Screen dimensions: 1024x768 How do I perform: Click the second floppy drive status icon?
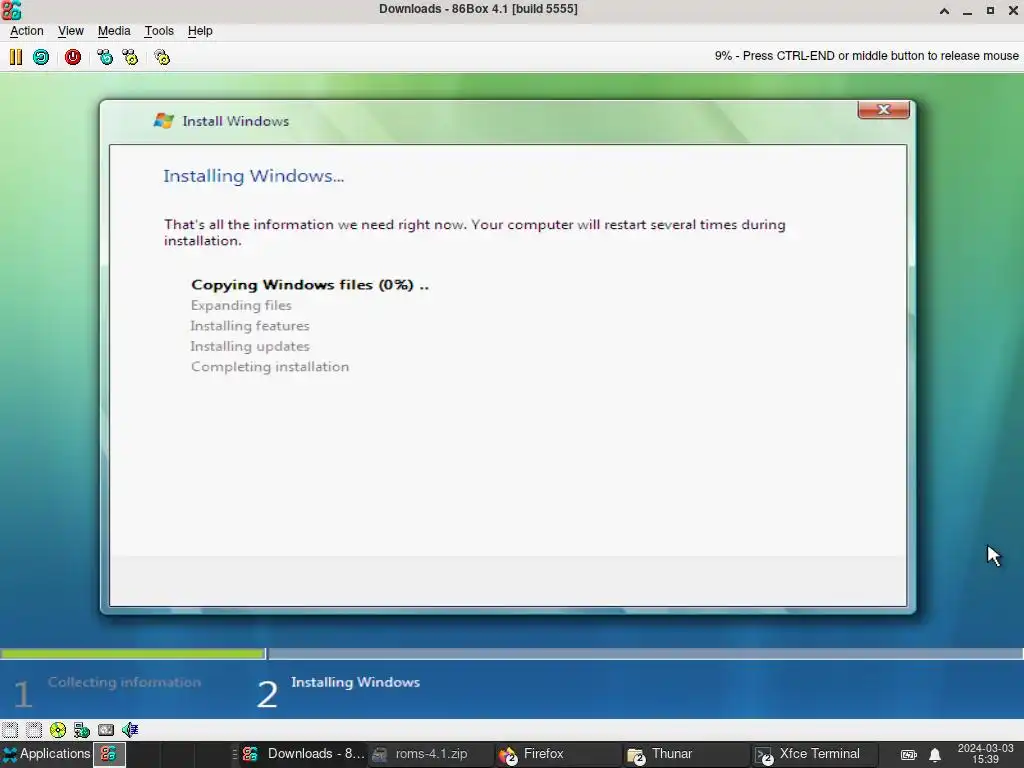tap(34, 729)
